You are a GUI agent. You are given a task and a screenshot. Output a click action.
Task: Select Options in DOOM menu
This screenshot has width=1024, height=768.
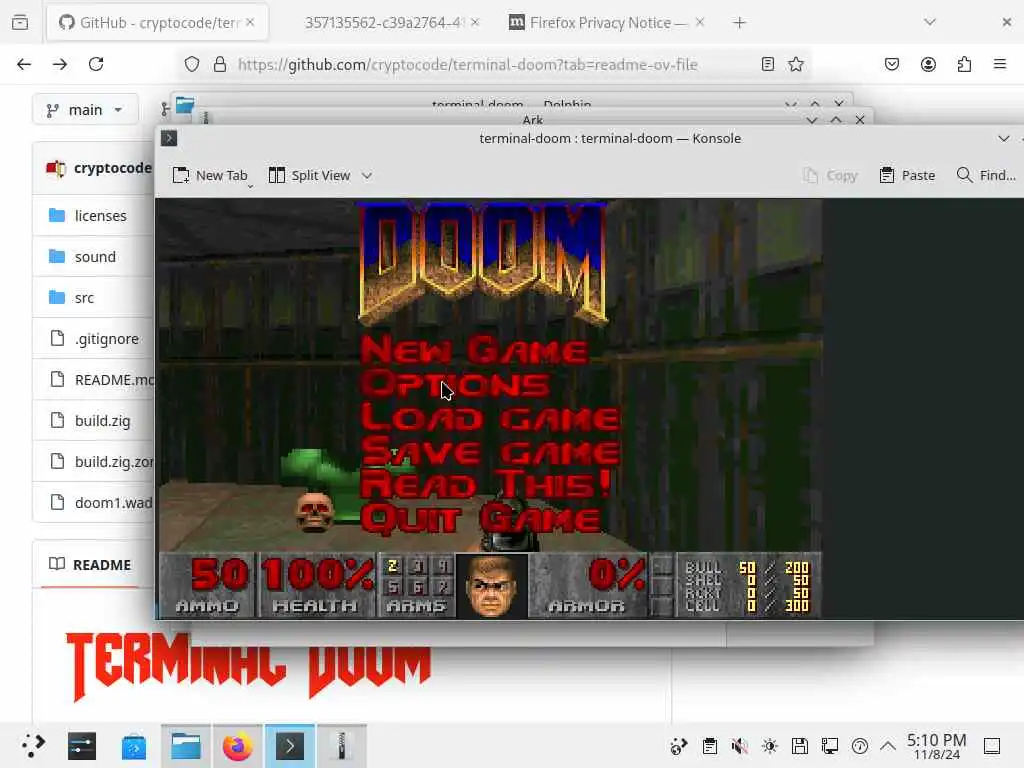pos(455,384)
